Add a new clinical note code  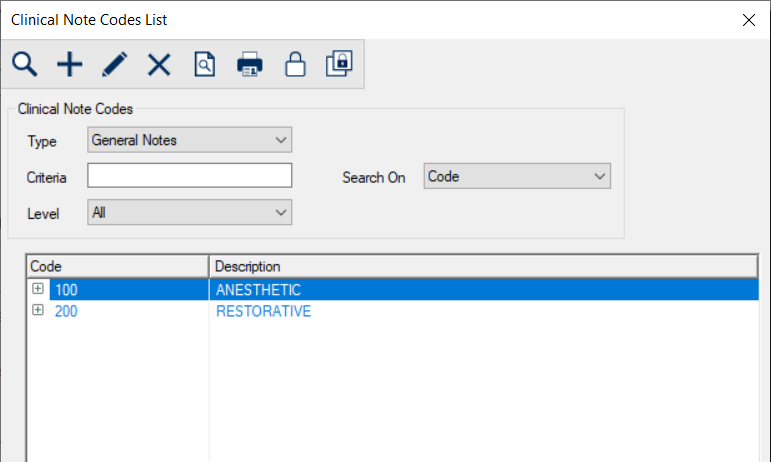[x=69, y=65]
